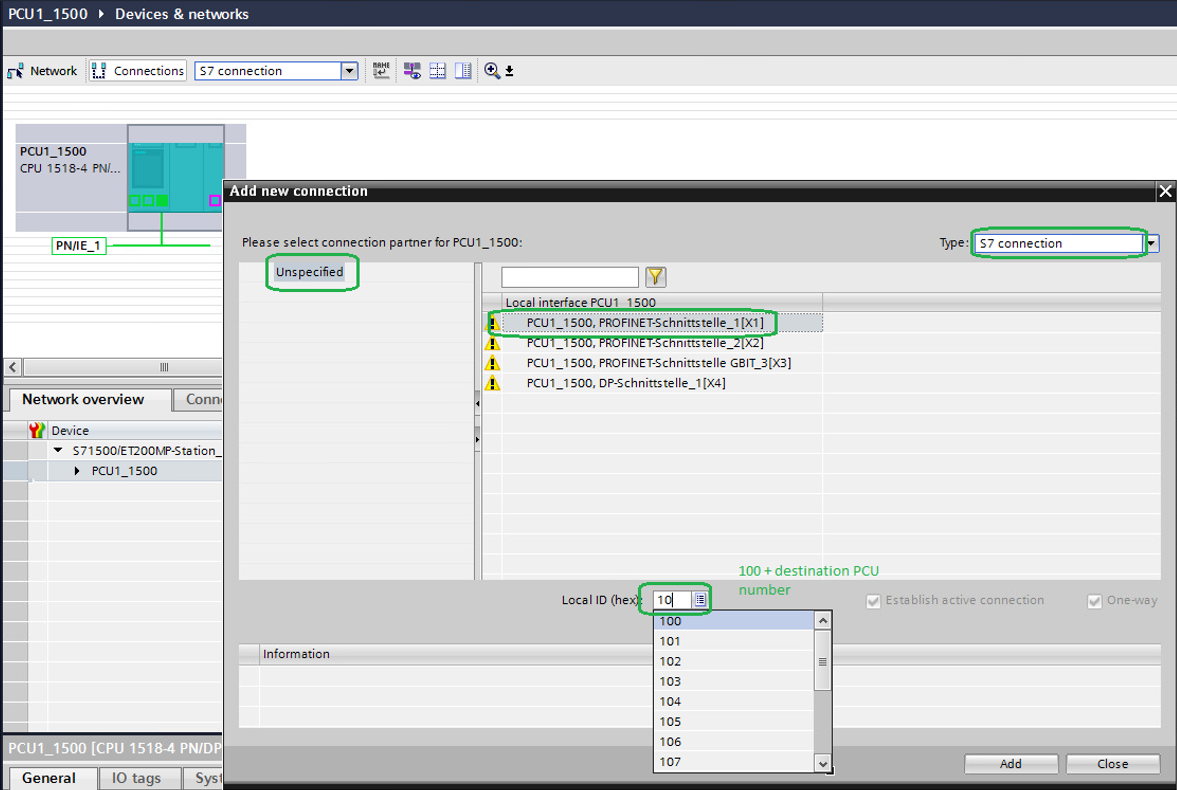Choose 104 from Local ID list
Screen dimensions: 1177x790
[734, 701]
